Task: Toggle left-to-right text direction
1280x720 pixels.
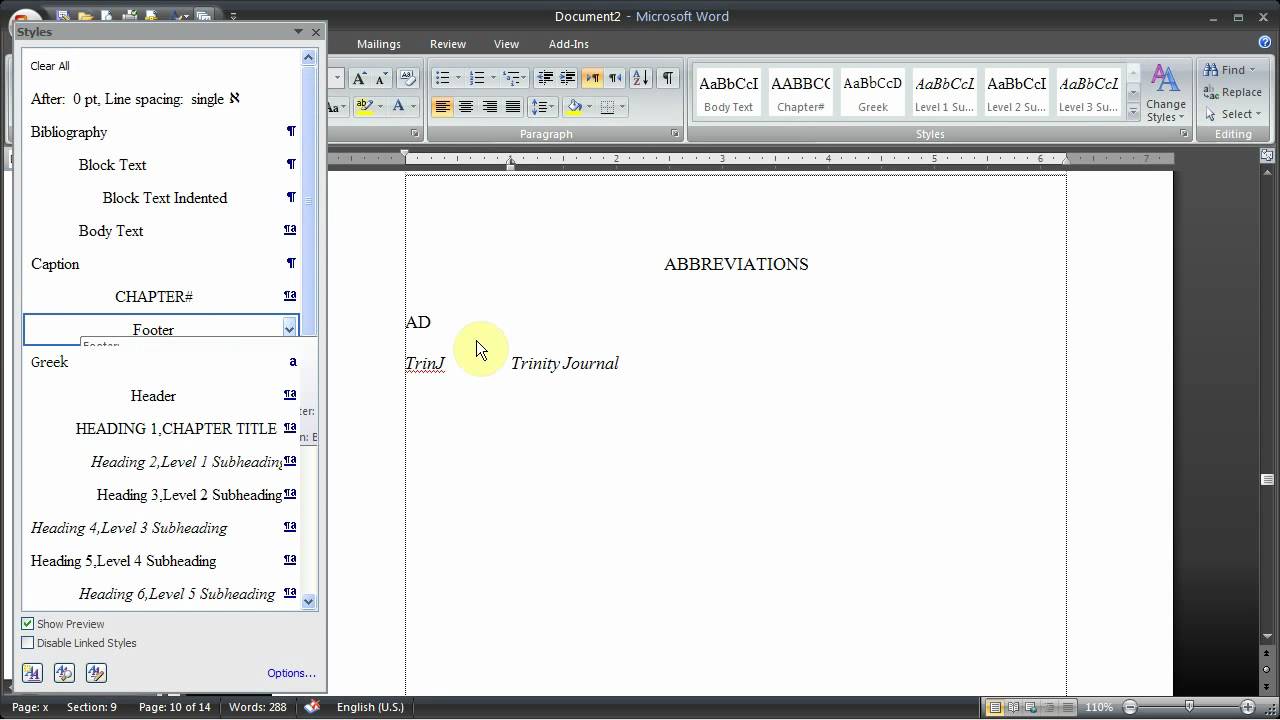Action: click(x=592, y=78)
